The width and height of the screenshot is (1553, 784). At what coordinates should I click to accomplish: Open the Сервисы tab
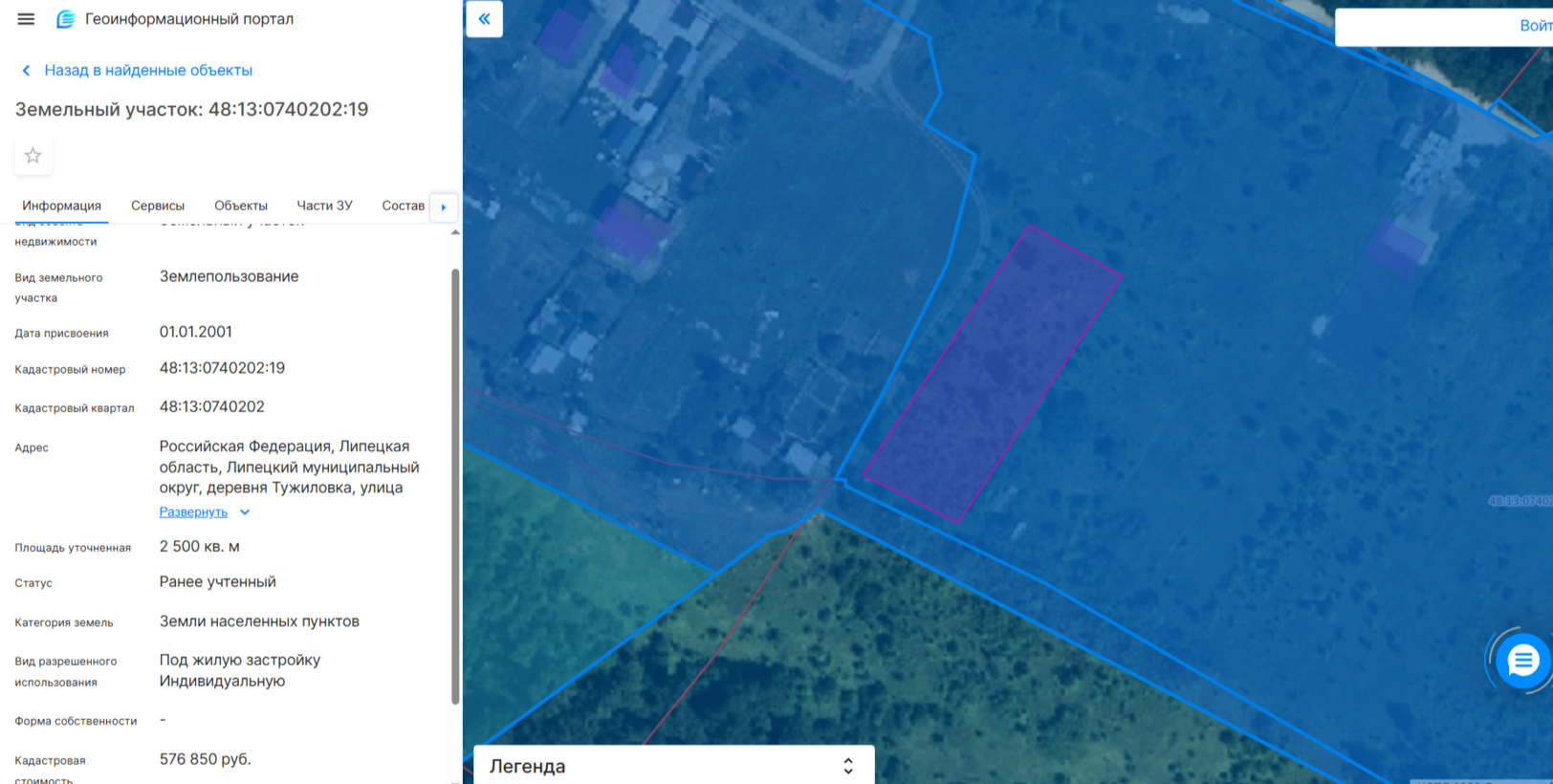click(158, 206)
